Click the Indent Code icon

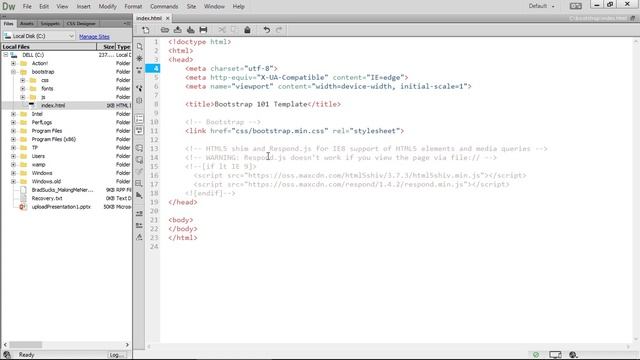tap(140, 213)
